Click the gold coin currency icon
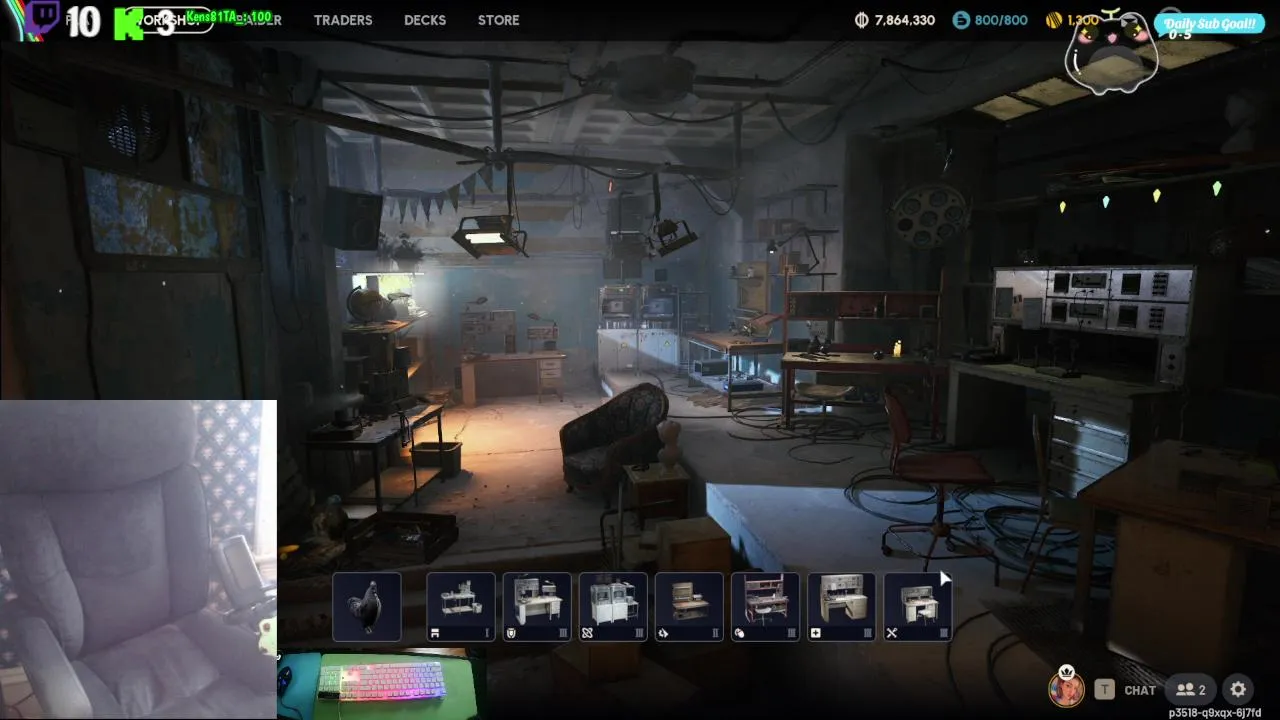 coord(1053,20)
